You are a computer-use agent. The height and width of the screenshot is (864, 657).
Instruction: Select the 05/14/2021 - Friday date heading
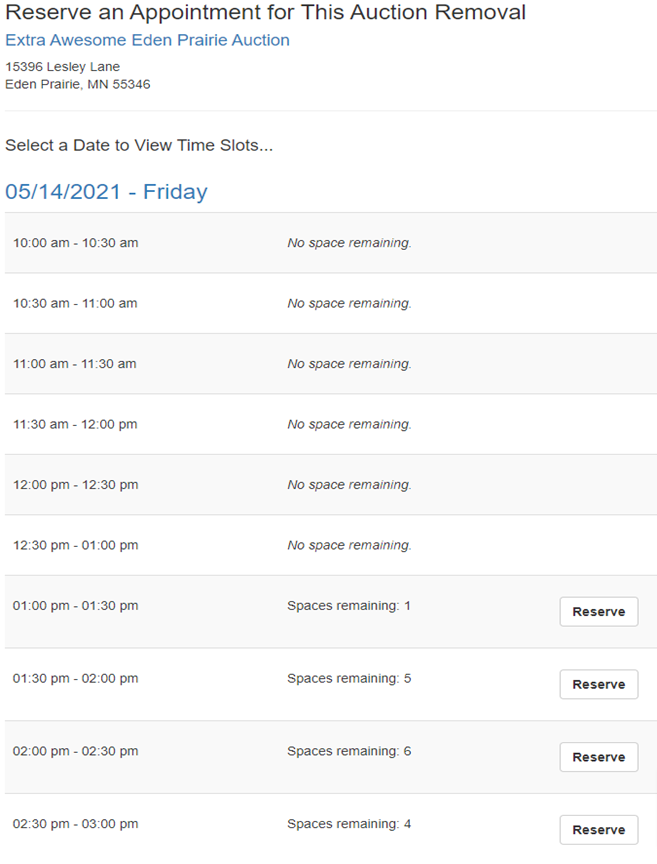(x=106, y=192)
